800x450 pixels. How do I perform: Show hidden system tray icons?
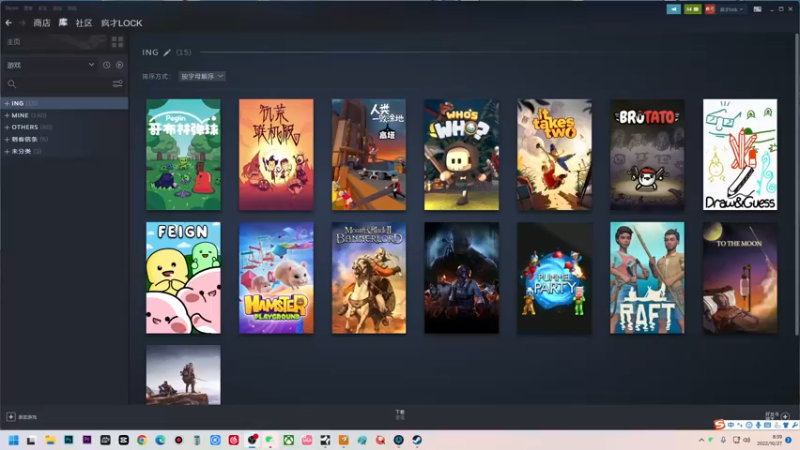[x=702, y=440]
